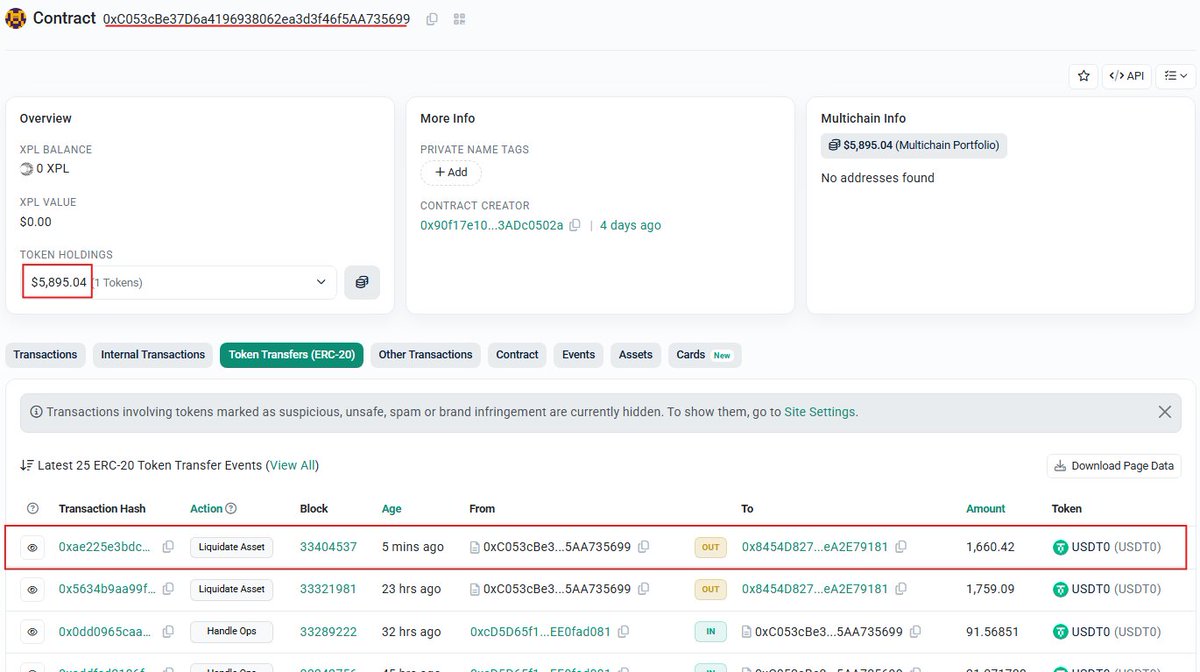
Task: Open block 33321981
Action: 328,589
